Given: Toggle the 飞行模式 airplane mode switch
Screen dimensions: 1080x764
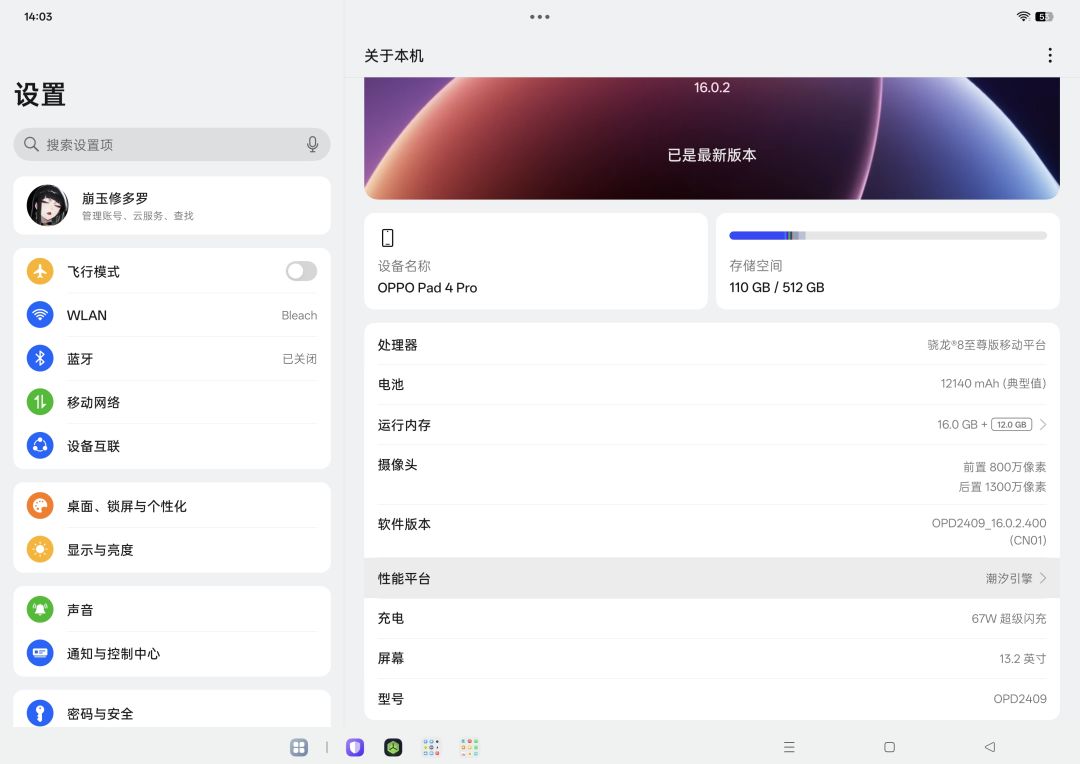Looking at the screenshot, I should pyautogui.click(x=302, y=271).
